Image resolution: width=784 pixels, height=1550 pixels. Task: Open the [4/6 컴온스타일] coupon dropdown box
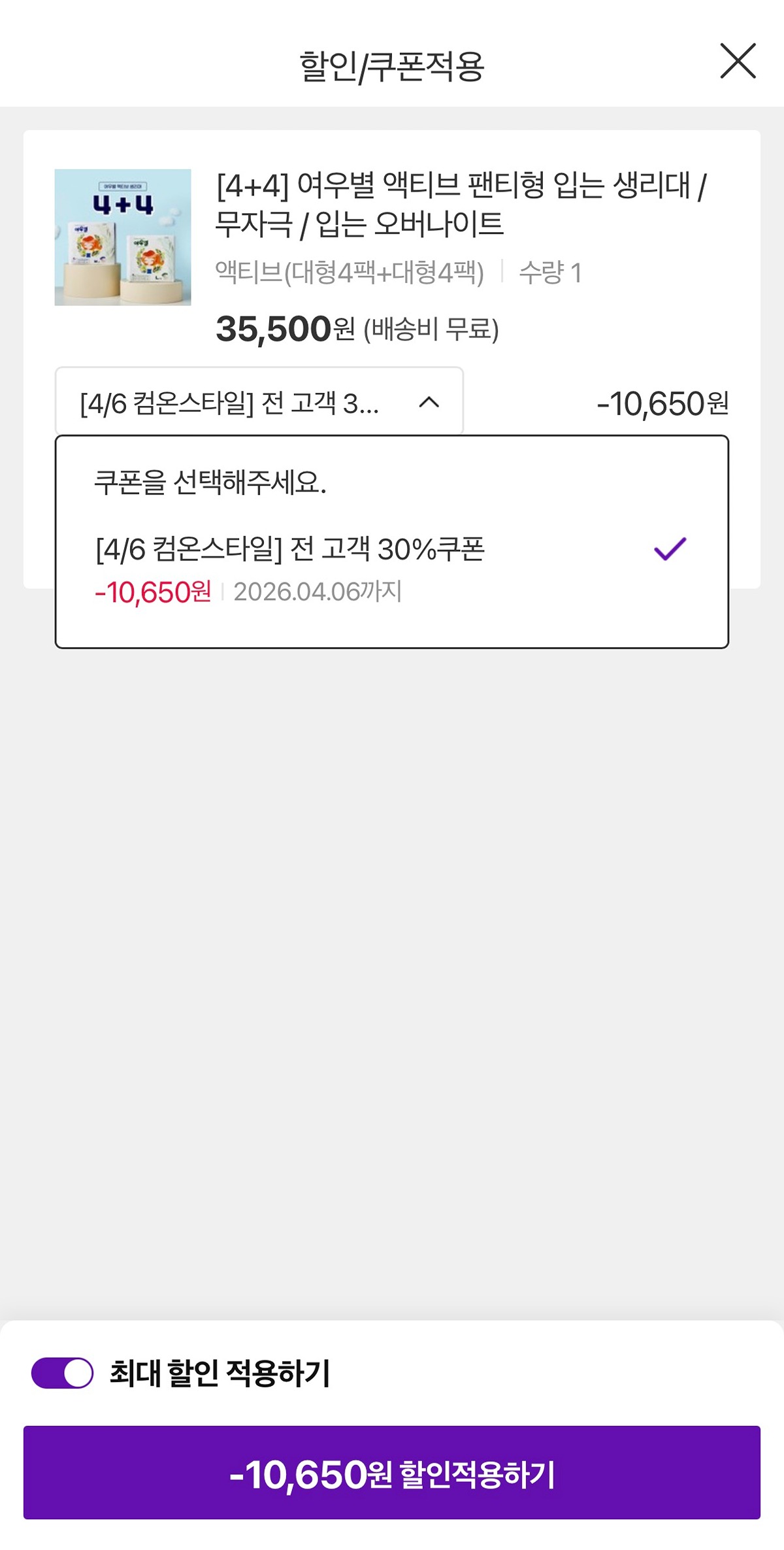point(259,401)
